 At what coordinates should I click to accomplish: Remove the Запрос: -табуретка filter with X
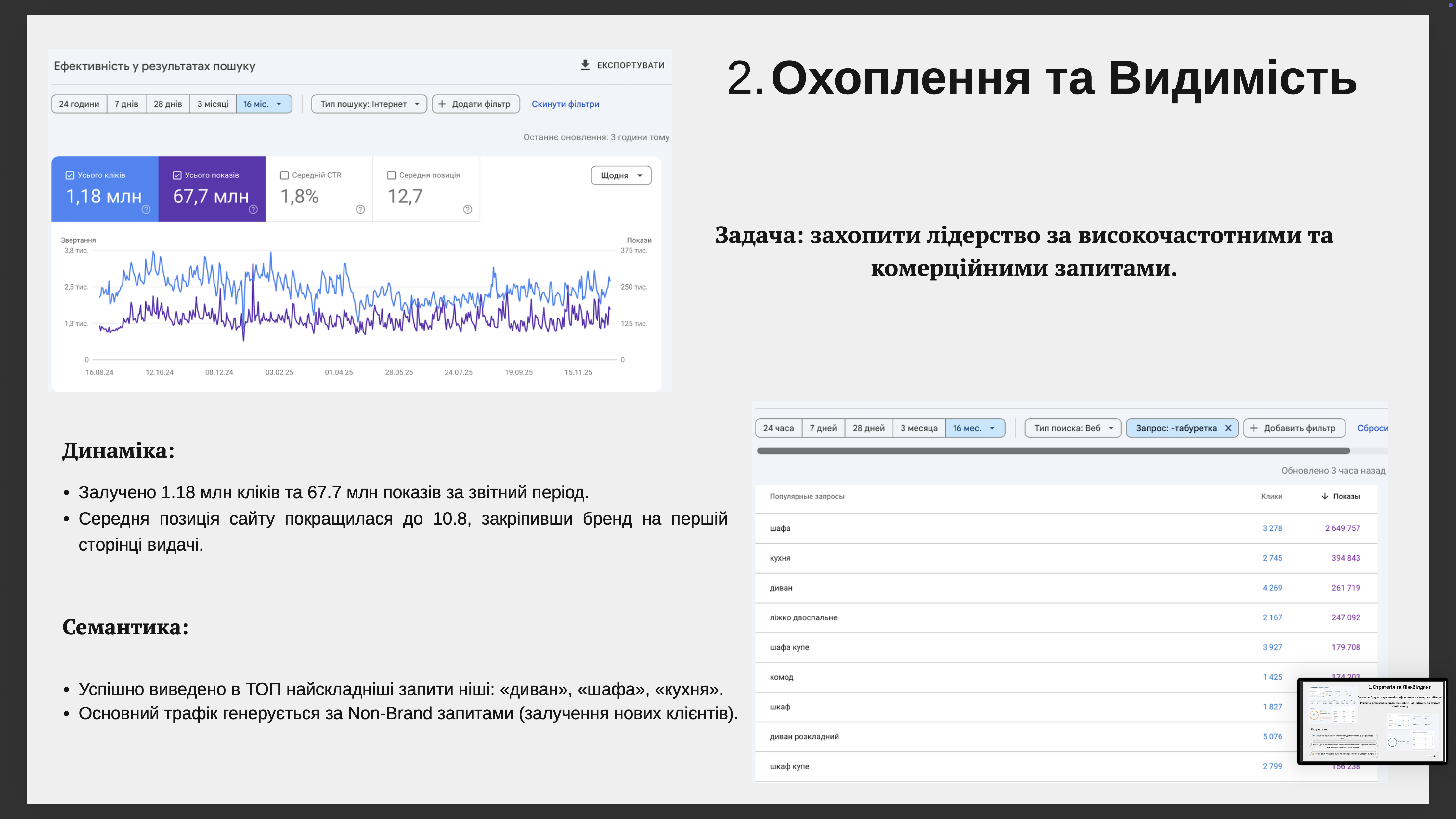point(1228,428)
